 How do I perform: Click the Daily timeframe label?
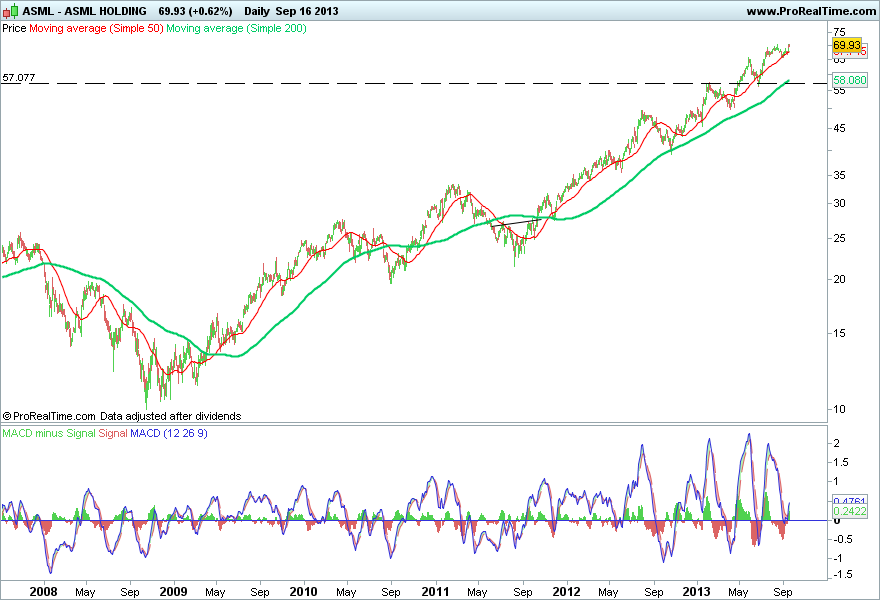click(x=256, y=11)
